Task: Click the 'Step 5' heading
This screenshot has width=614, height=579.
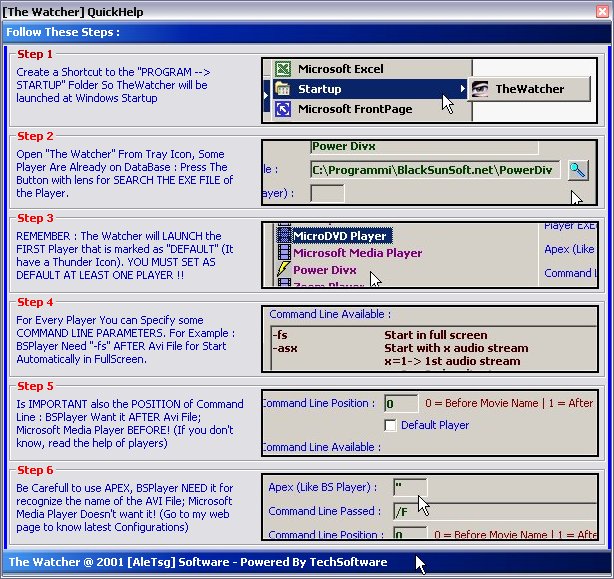Action: pos(35,386)
